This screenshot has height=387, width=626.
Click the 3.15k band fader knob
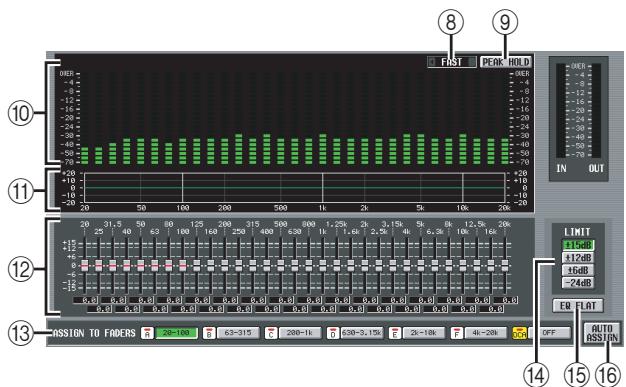point(393,266)
